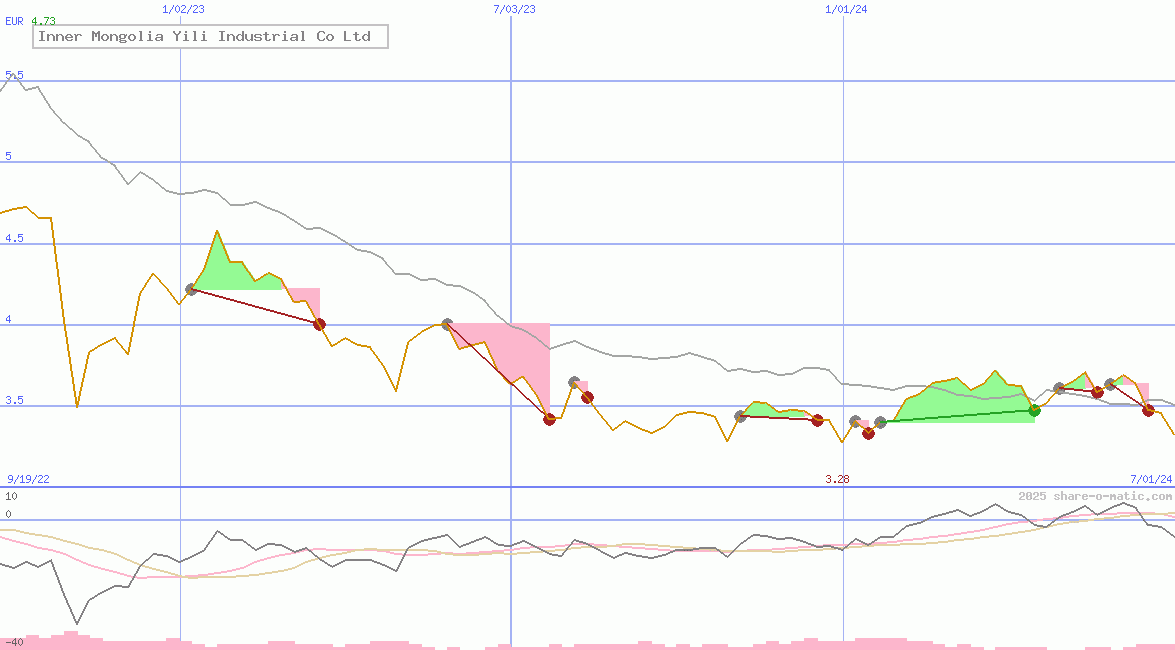
Task: Click the 7/01/24 end date label
Action: (1151, 479)
